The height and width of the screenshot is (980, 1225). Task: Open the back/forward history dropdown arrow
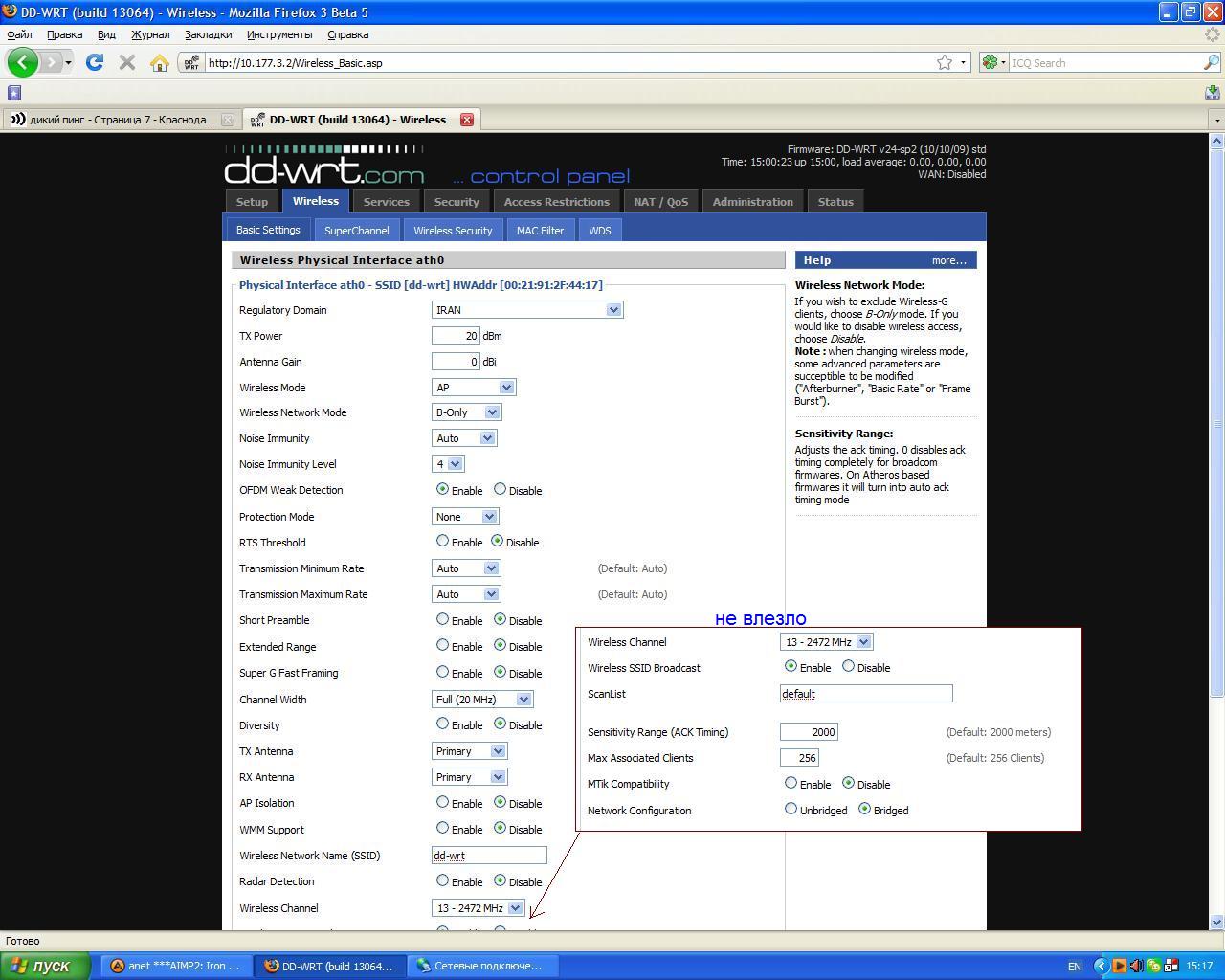(x=68, y=63)
